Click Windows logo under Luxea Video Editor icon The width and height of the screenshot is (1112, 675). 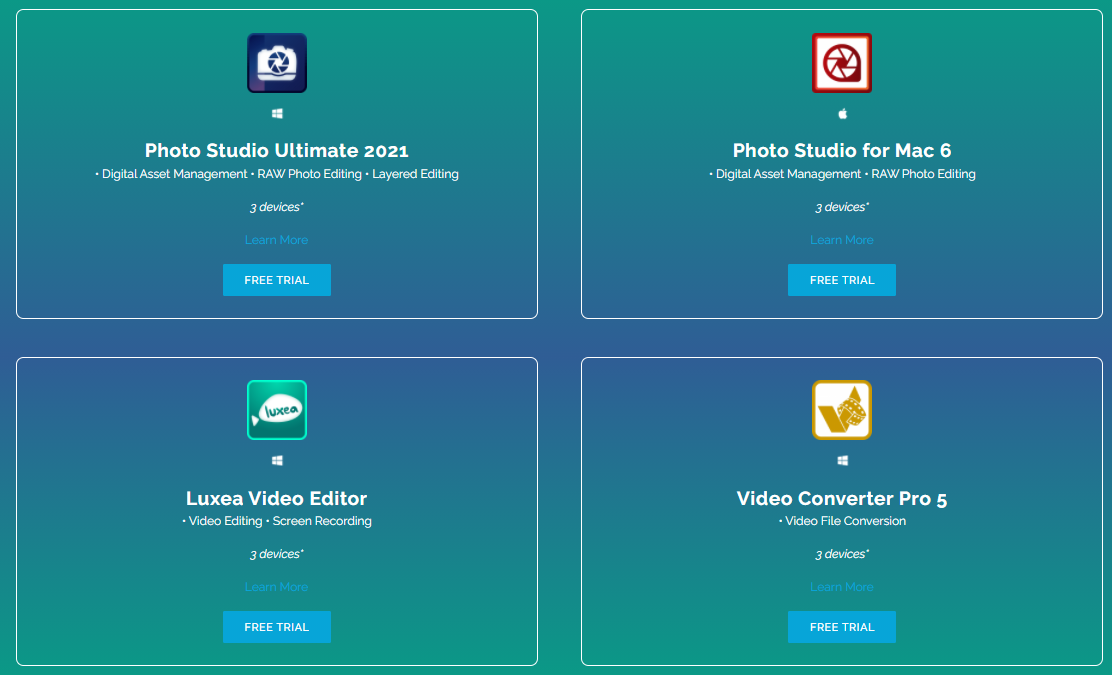tap(277, 461)
